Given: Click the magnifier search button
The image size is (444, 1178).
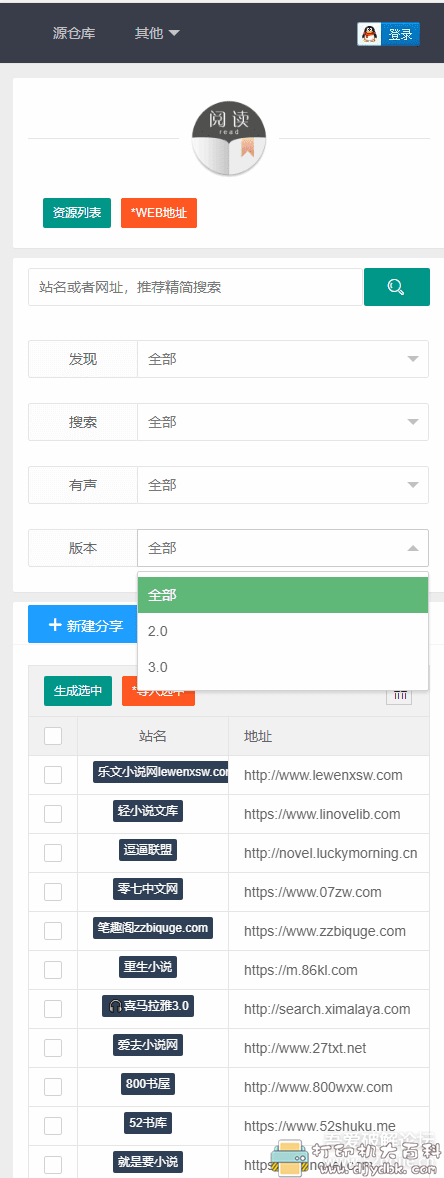Looking at the screenshot, I should coord(397,287).
